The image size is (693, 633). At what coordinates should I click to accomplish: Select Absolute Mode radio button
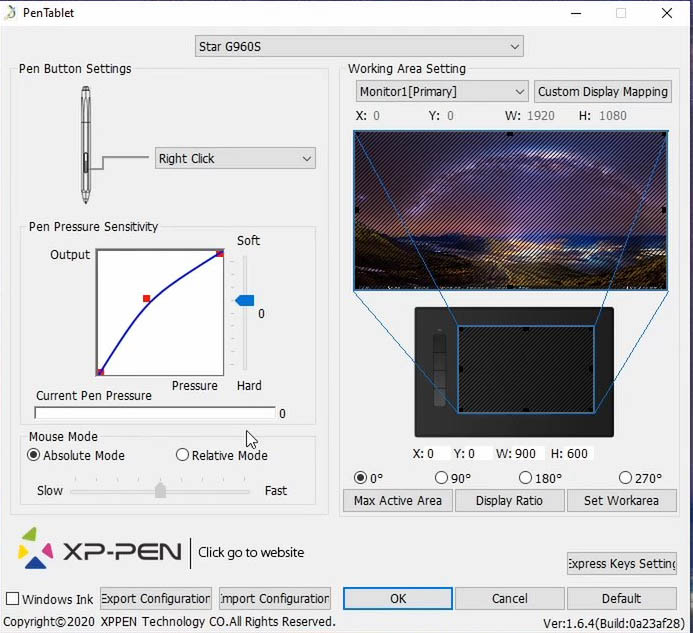coord(34,455)
